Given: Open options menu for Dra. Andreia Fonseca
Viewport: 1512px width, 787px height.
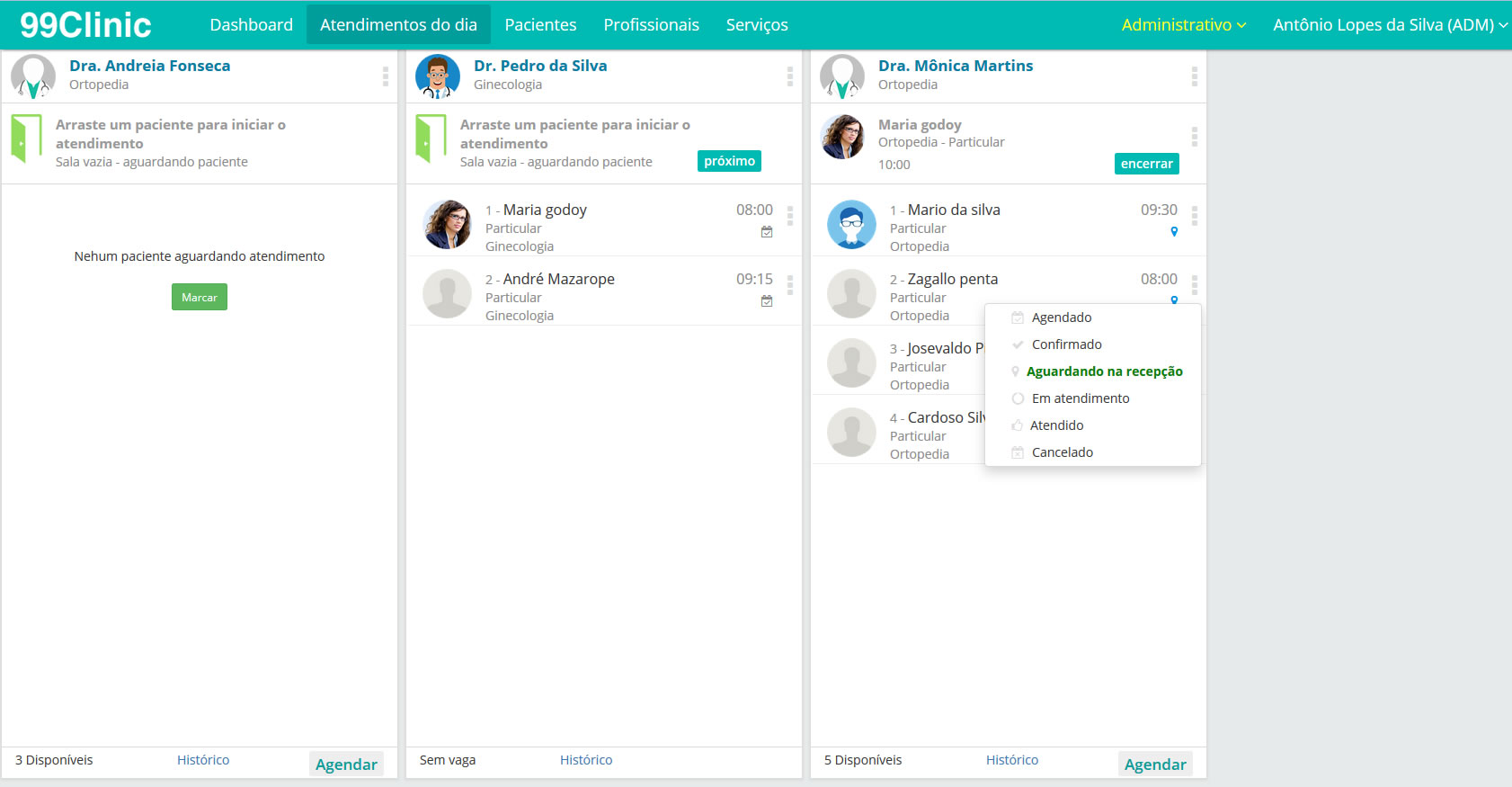Looking at the screenshot, I should click(x=386, y=76).
